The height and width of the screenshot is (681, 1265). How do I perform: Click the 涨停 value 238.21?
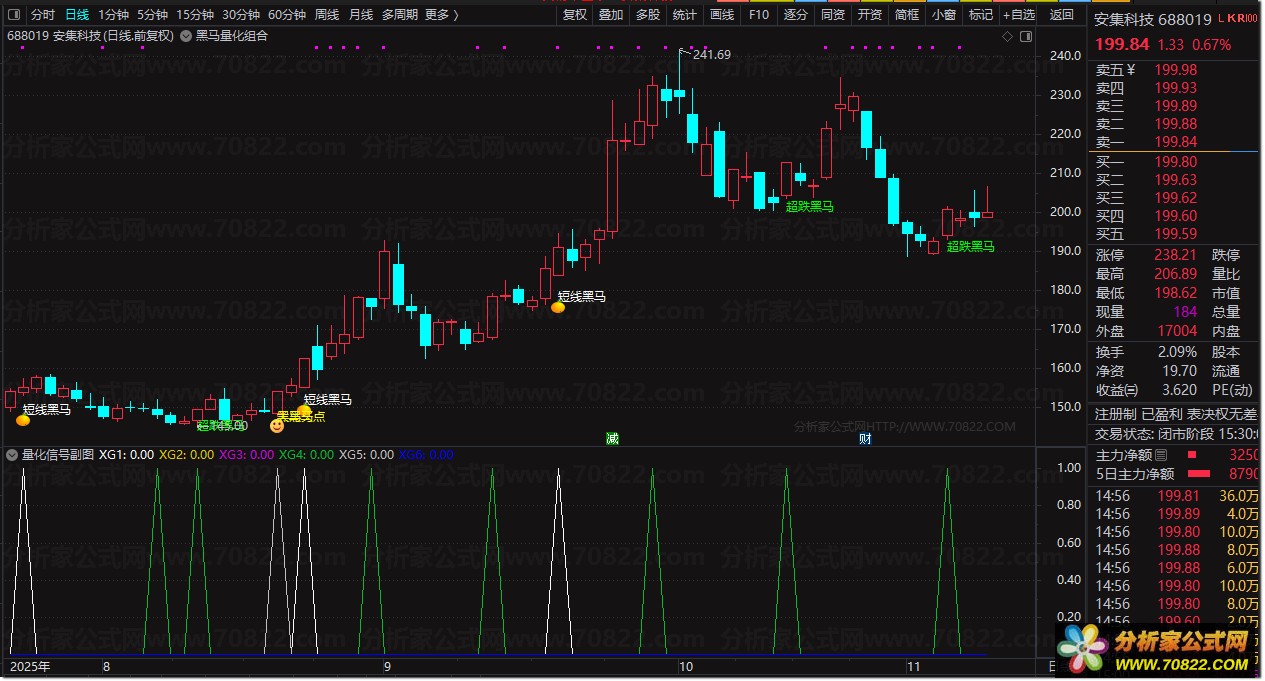click(1176, 255)
